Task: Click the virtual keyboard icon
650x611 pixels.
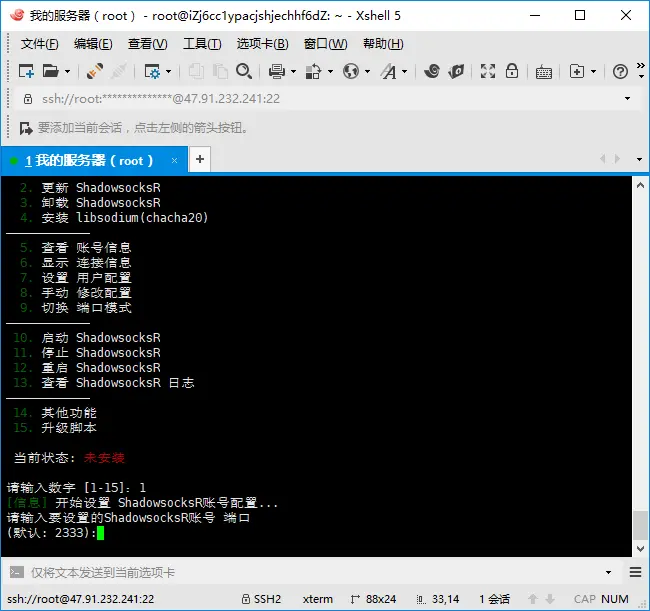Action: pos(543,72)
